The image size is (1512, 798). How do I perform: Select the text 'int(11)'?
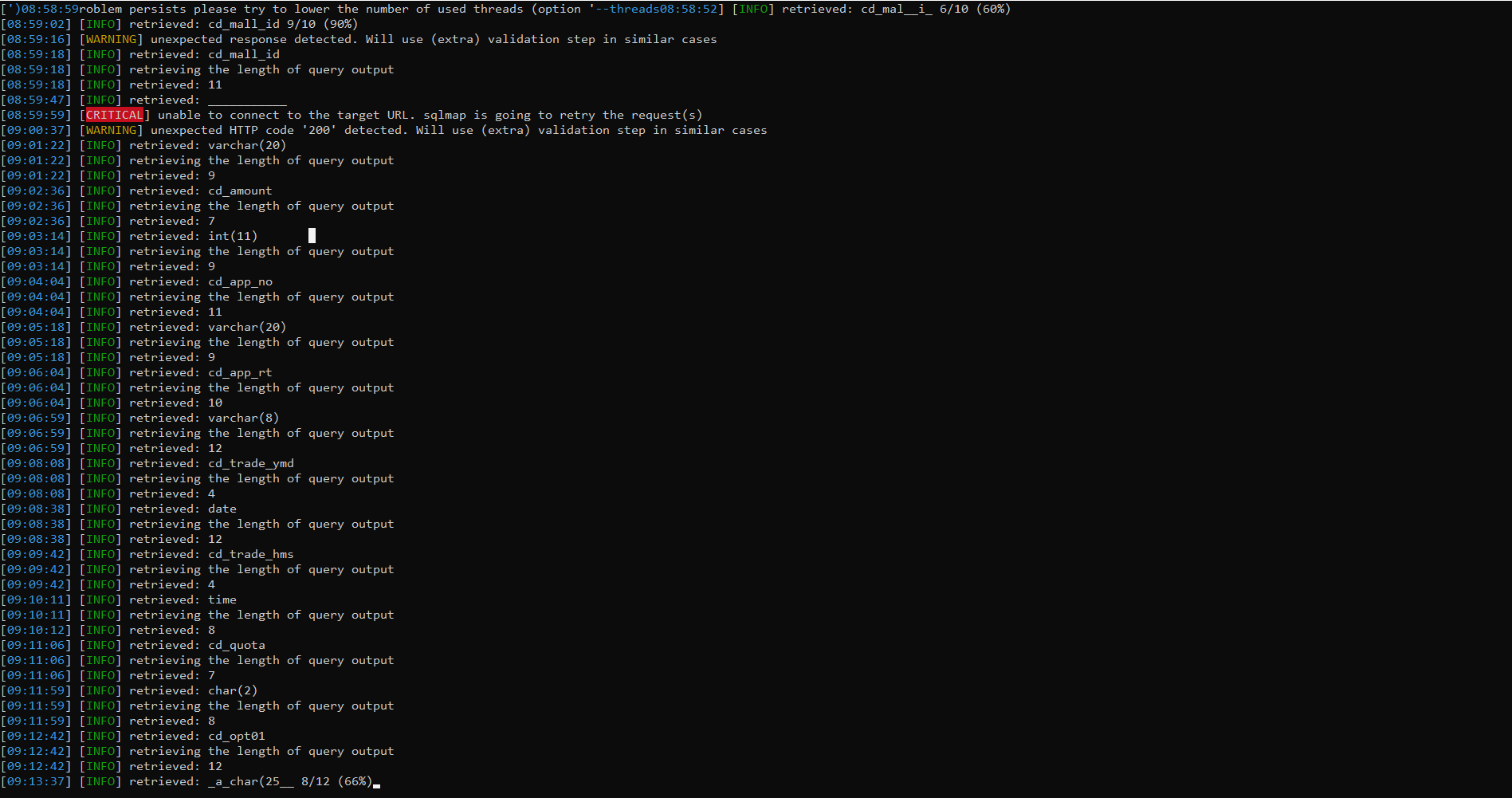pos(233,236)
